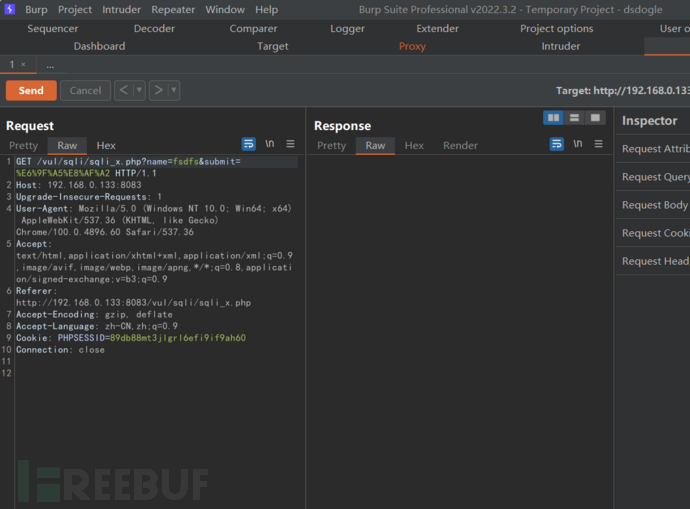690x509 pixels.
Task: Select Raw view in Response panel
Action: point(375,146)
